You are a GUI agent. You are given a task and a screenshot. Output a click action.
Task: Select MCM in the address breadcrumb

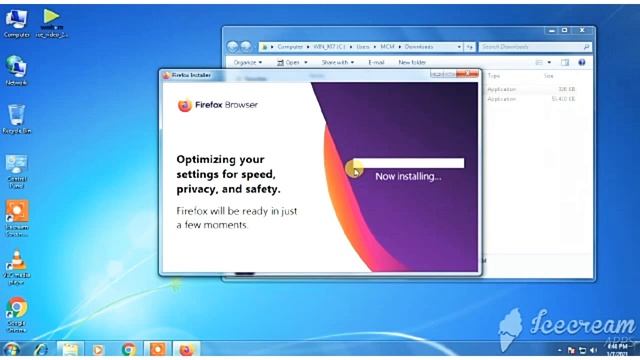(x=387, y=47)
